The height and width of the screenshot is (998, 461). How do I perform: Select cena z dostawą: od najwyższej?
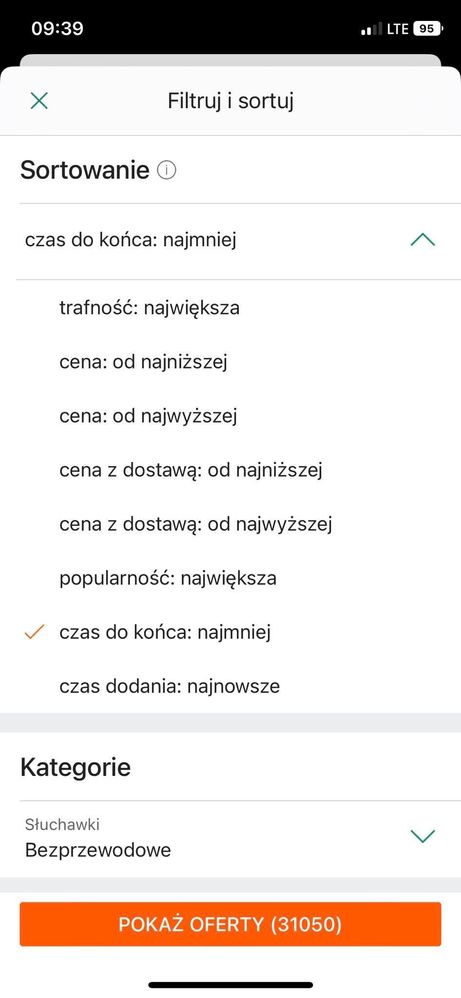(x=195, y=524)
